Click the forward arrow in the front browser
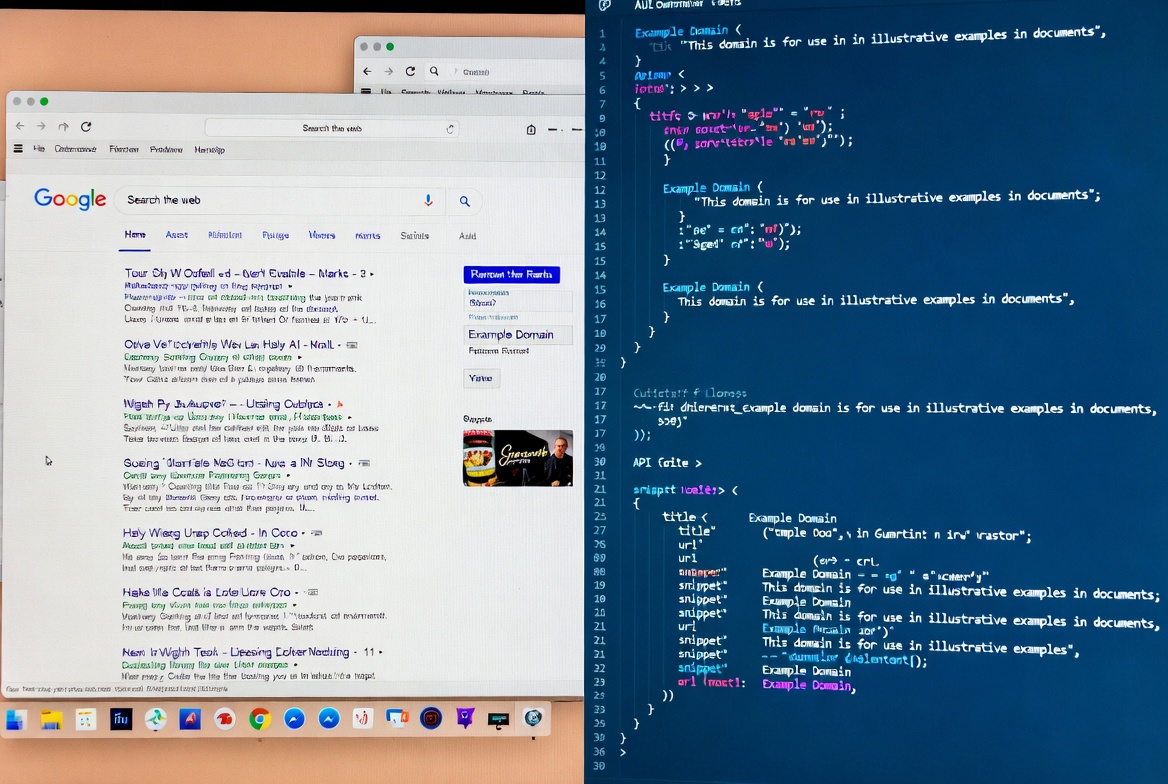This screenshot has width=1168, height=784. coord(42,126)
